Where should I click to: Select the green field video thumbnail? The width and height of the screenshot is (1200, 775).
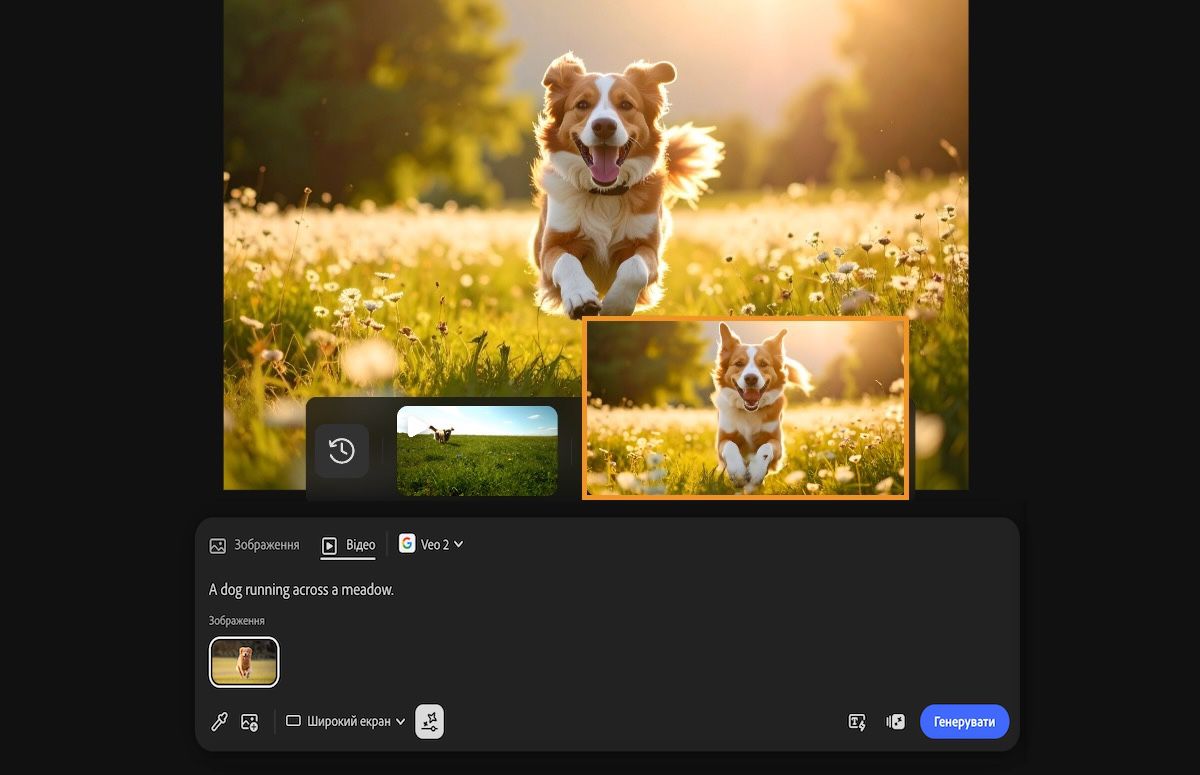tap(477, 451)
